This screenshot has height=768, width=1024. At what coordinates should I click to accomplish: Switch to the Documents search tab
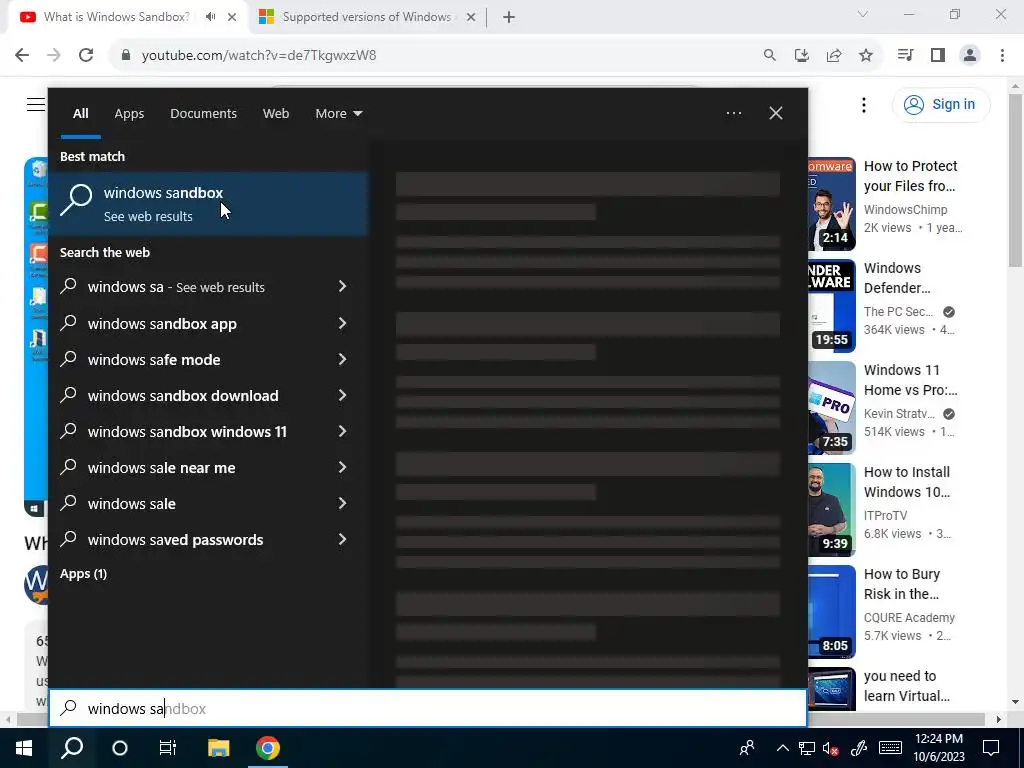[203, 114]
